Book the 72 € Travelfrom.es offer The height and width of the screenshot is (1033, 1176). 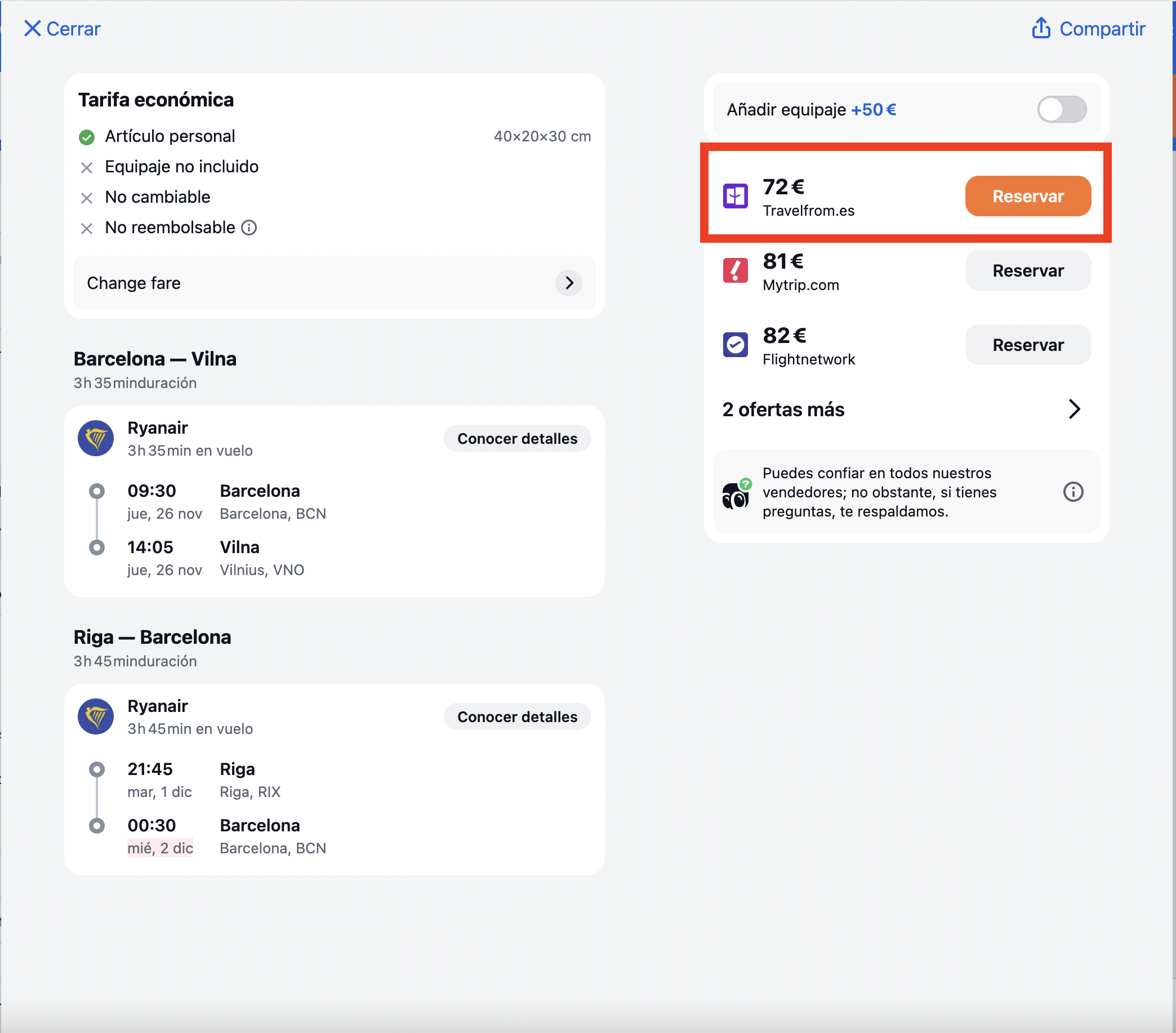click(1027, 196)
